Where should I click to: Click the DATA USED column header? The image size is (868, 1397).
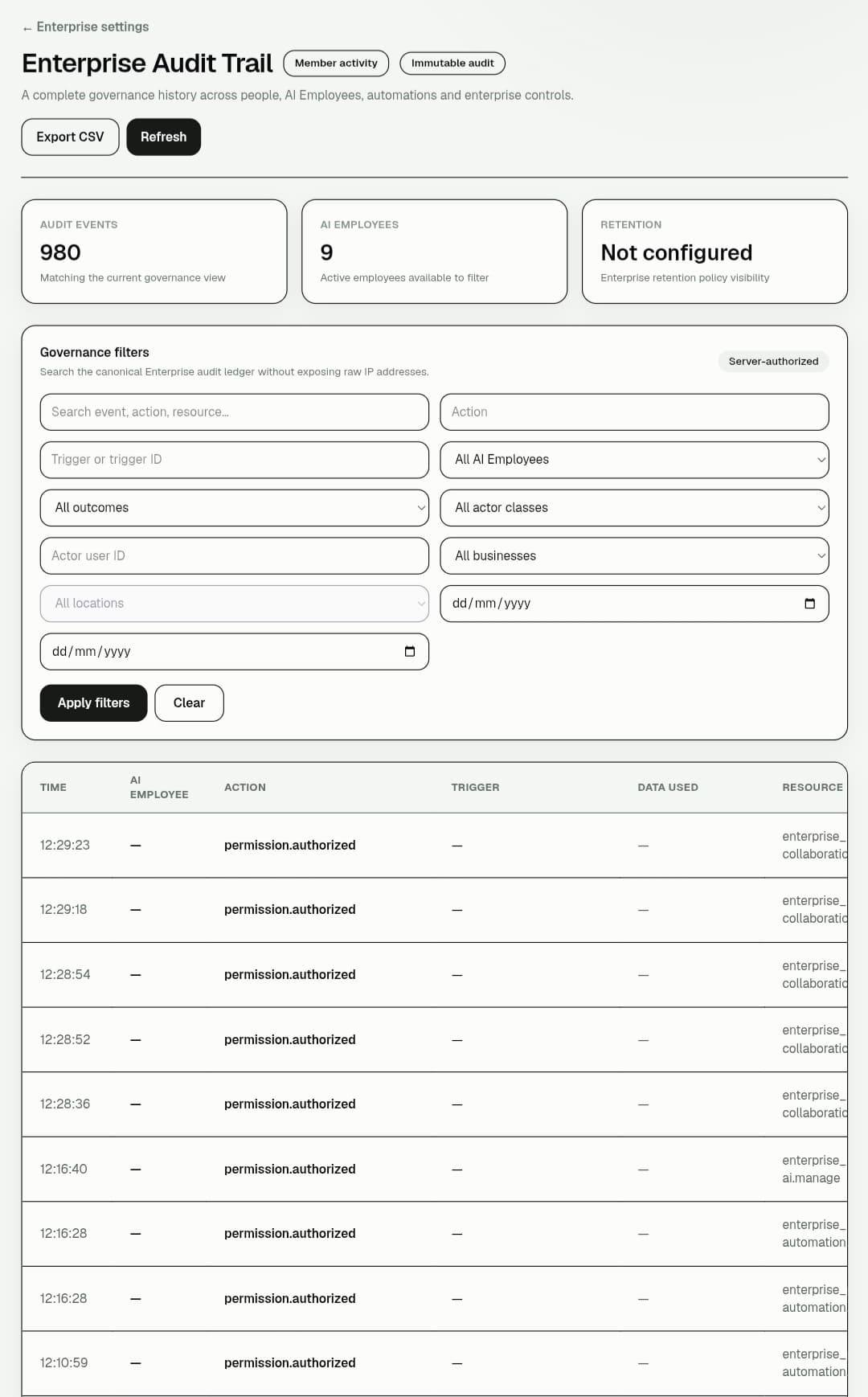pos(668,788)
